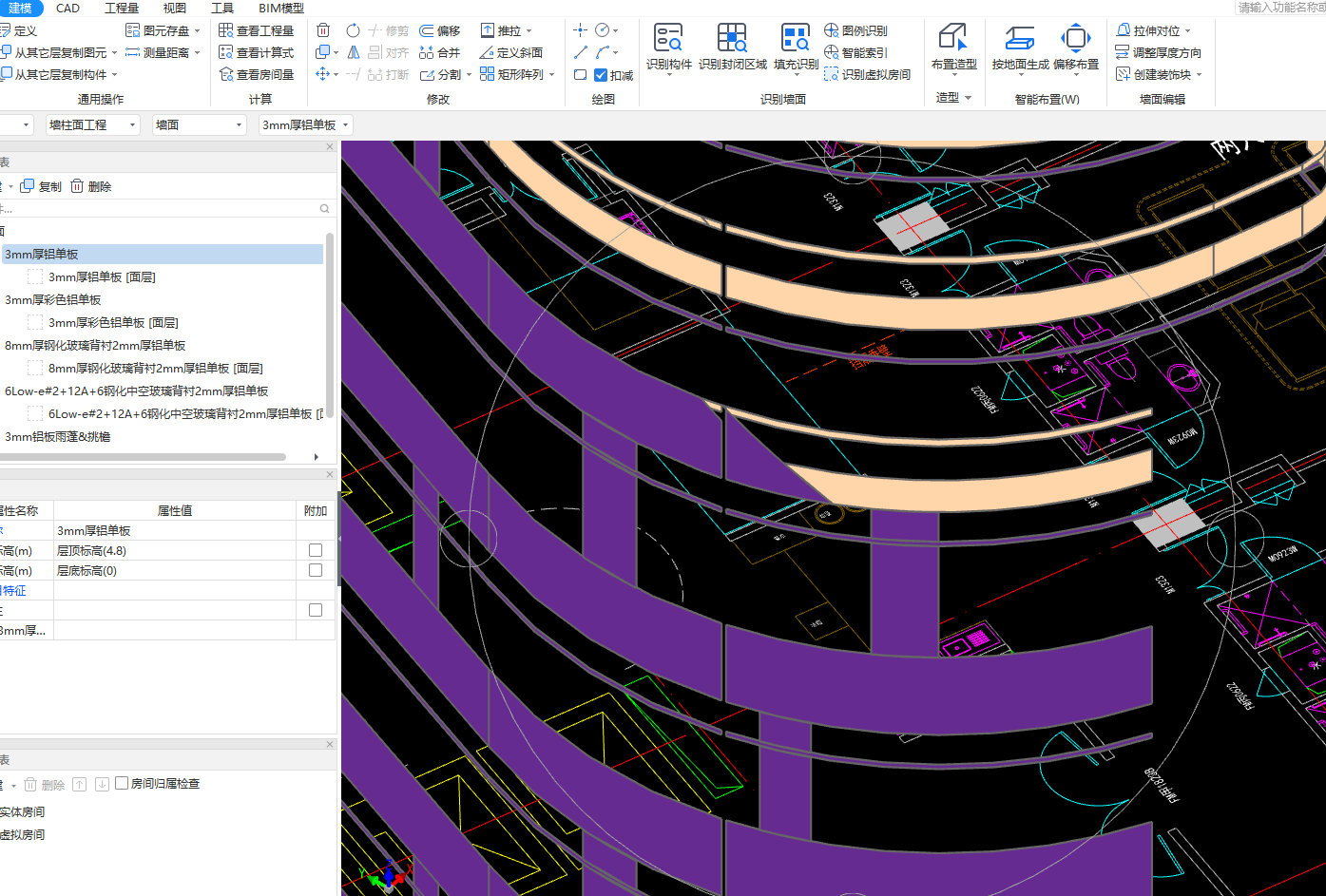Click 图例识别 legend recognition tool

(x=855, y=31)
